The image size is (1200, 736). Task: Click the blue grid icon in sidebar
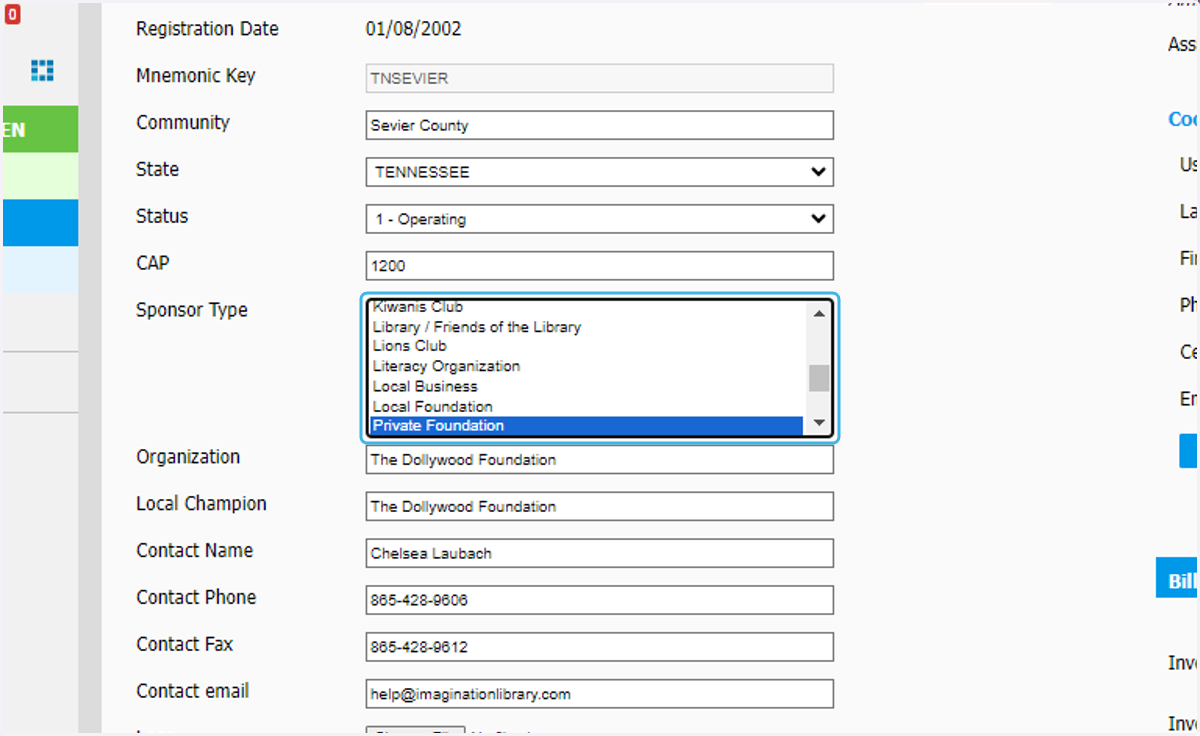tap(42, 70)
